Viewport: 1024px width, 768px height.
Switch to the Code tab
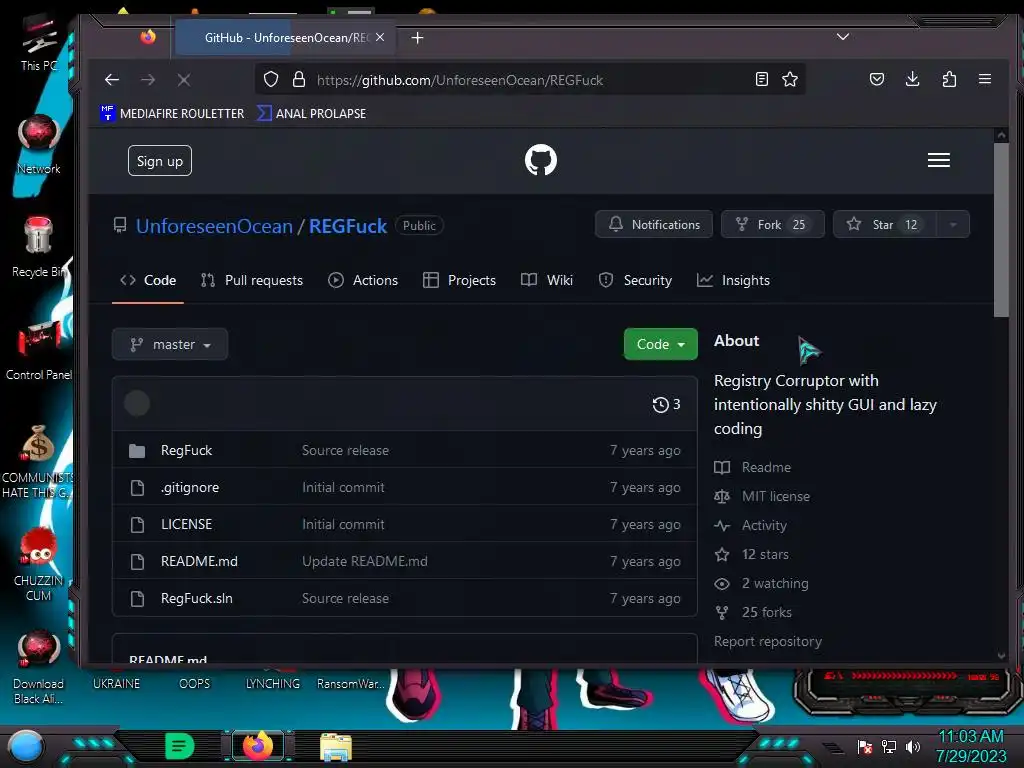[x=148, y=280]
